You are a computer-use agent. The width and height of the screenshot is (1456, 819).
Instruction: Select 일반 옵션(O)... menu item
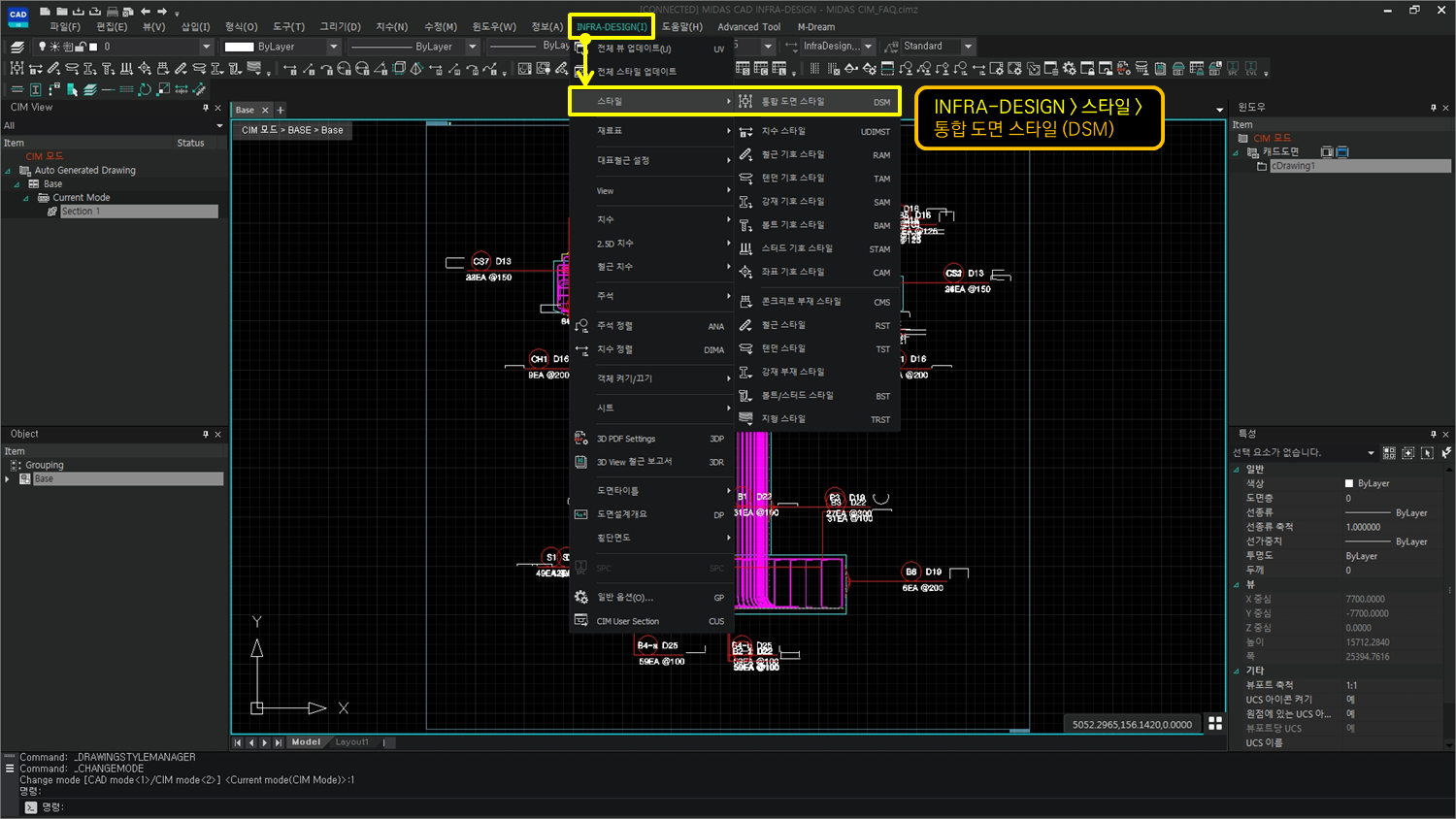coord(652,598)
